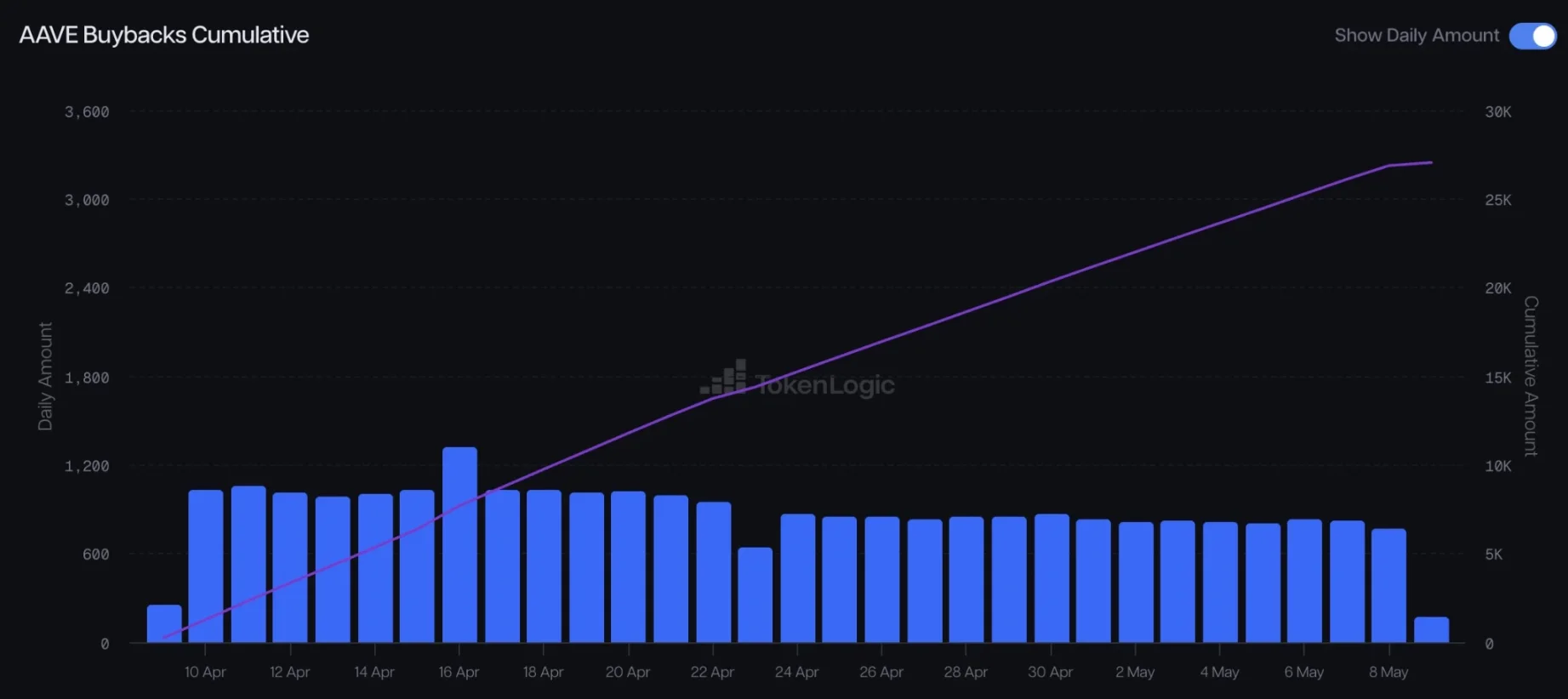The height and width of the screenshot is (699, 1568).
Task: Select the bar at 30 Apr
Action: pos(1052,577)
